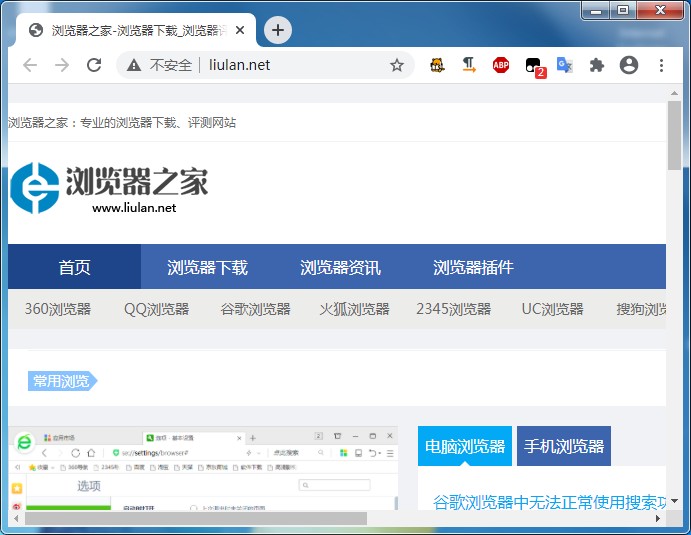Open the 谷歌浏览器 link
This screenshot has height=535, width=691.
click(256, 309)
